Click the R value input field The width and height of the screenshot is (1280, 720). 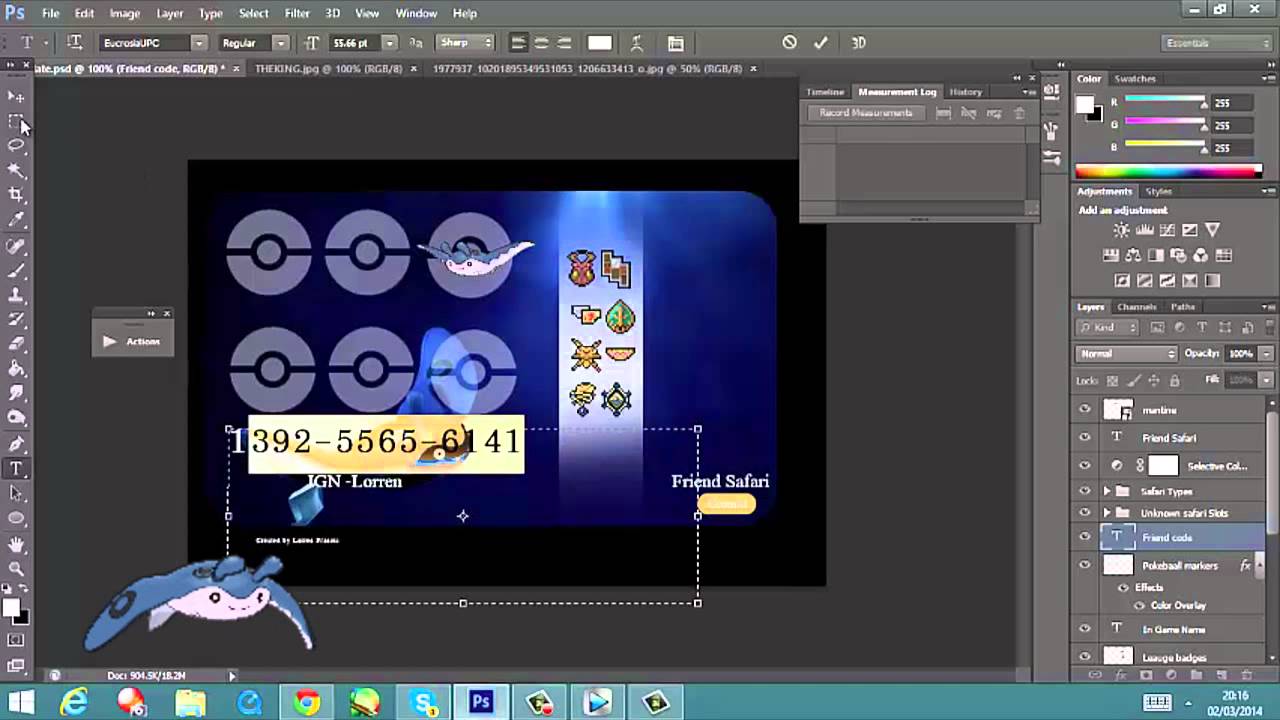pos(1234,103)
